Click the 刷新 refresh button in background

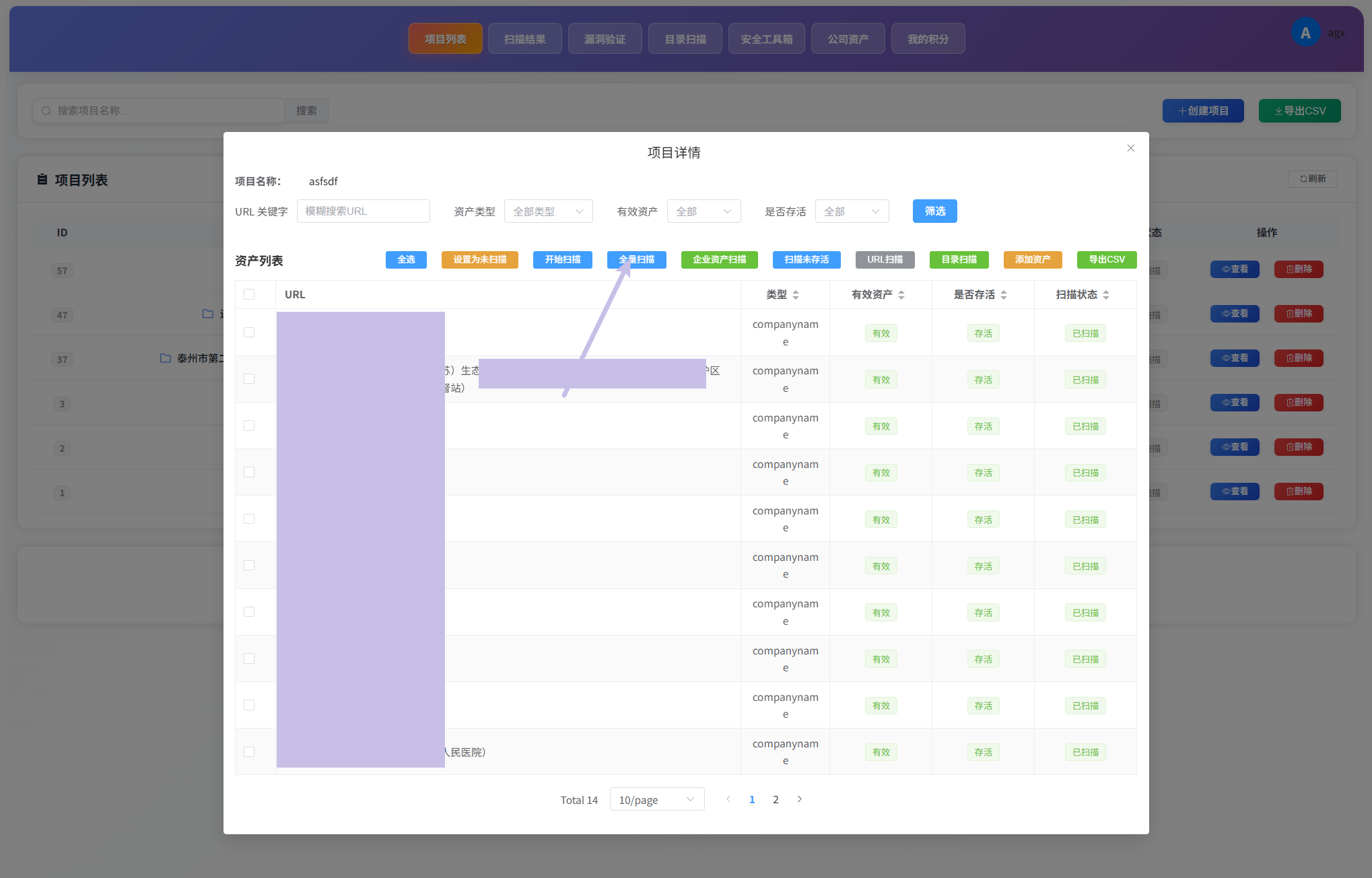[1312, 178]
